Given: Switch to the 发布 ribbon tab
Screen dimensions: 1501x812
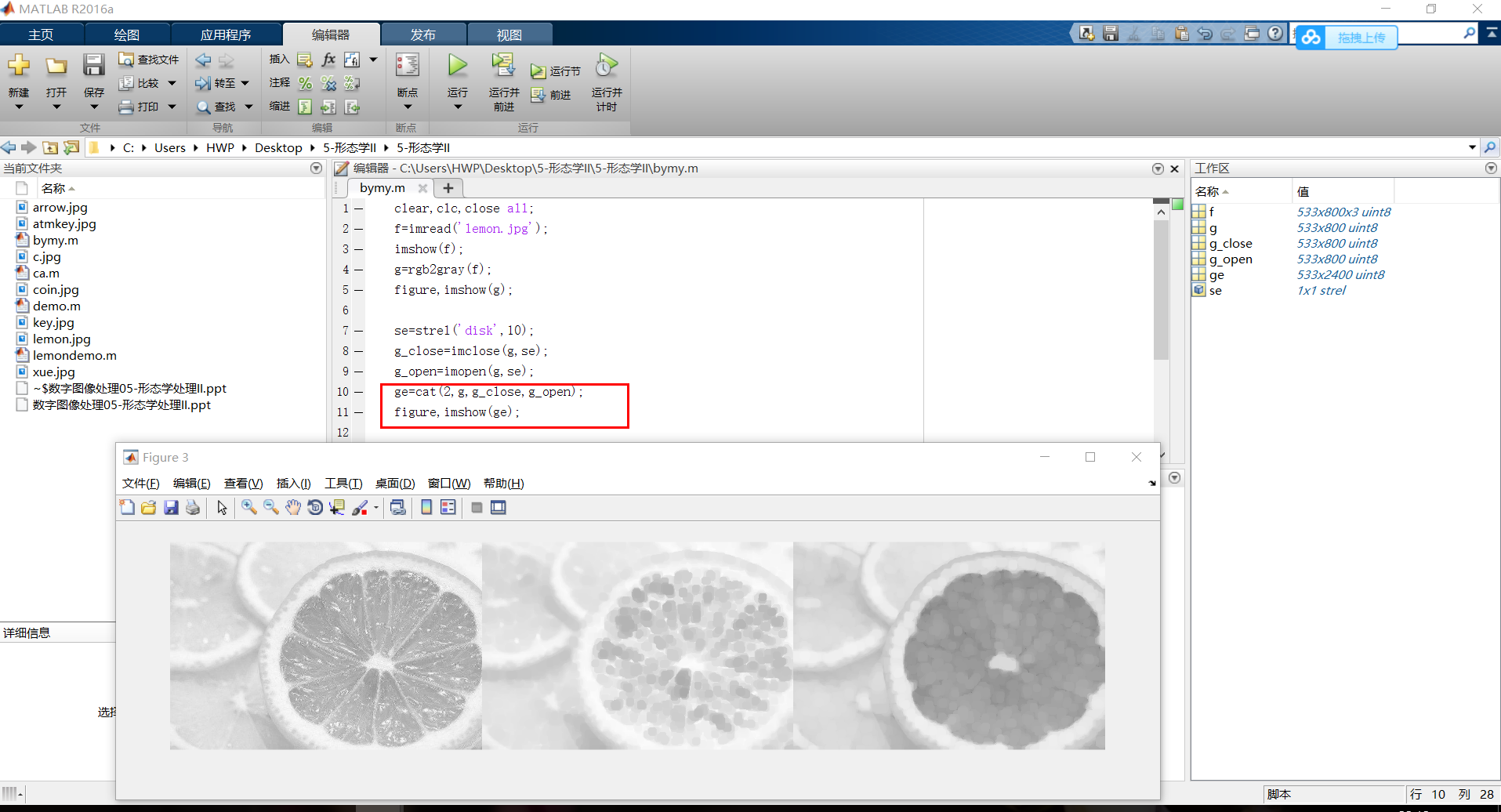Looking at the screenshot, I should pos(423,34).
